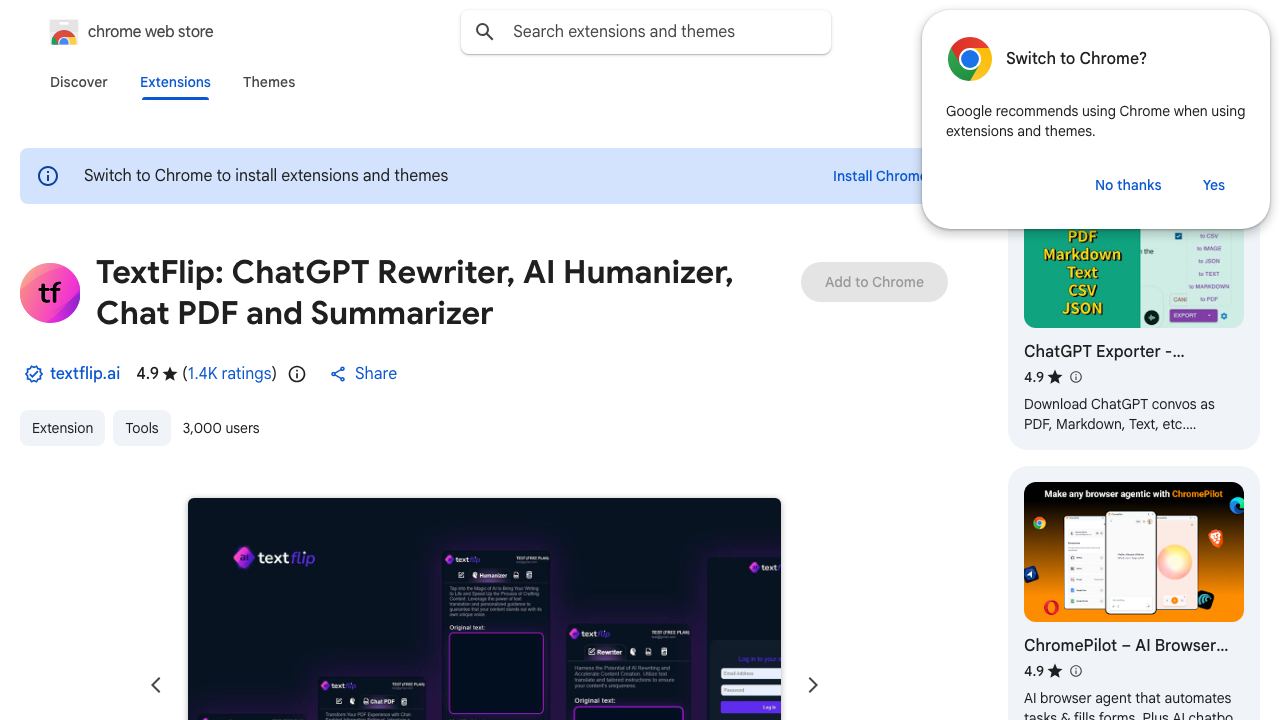This screenshot has width=1280, height=720.
Task: Focus the Search extensions and themes field
Action: [646, 32]
